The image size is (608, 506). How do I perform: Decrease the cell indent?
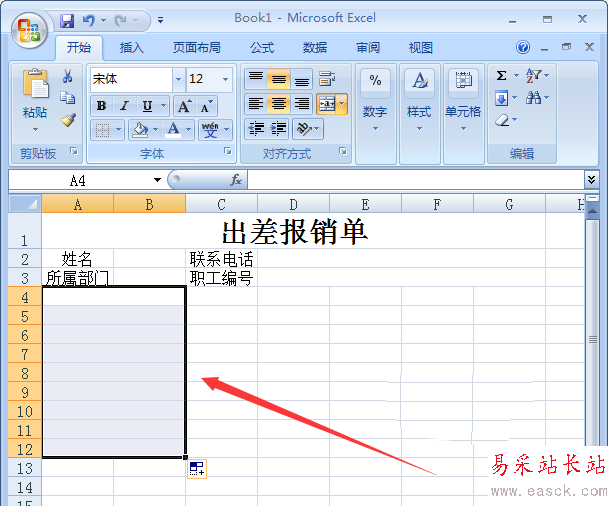pyautogui.click(x=256, y=129)
